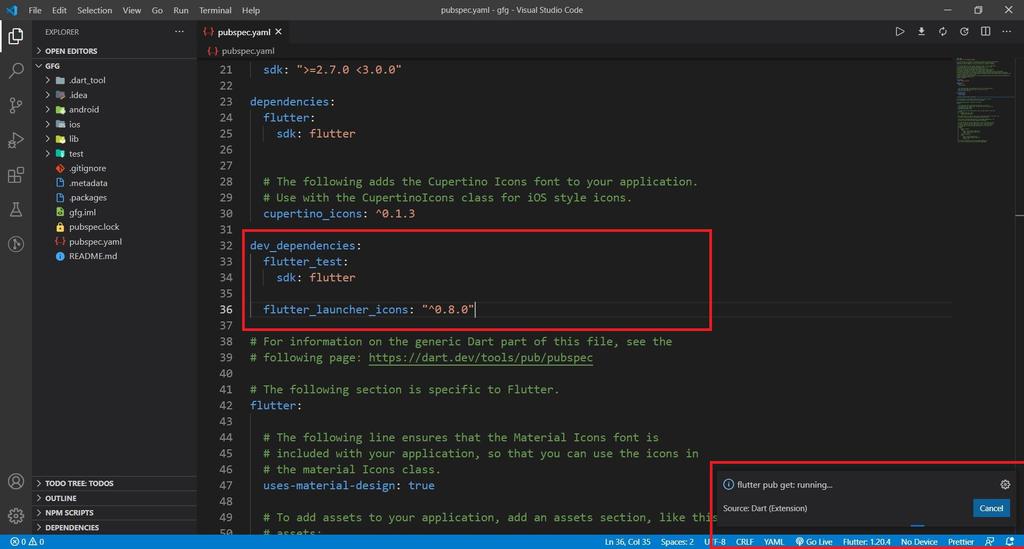Open the Run and Debug view icon
This screenshot has height=549, width=1024.
click(x=16, y=140)
